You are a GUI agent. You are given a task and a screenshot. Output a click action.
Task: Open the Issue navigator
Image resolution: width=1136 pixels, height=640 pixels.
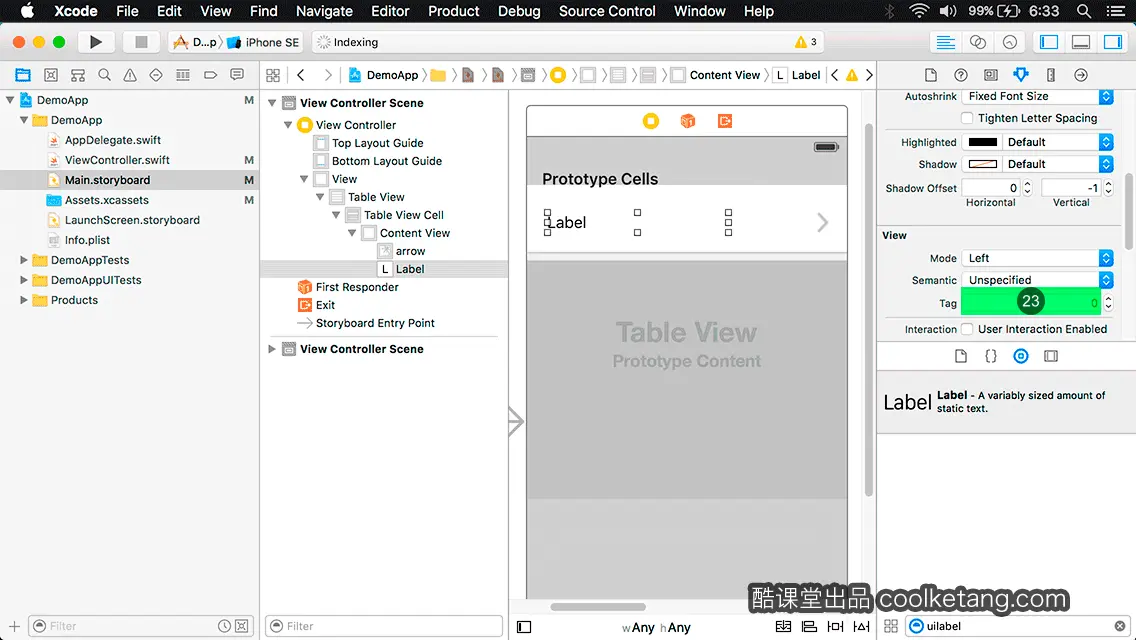pyautogui.click(x=130, y=75)
